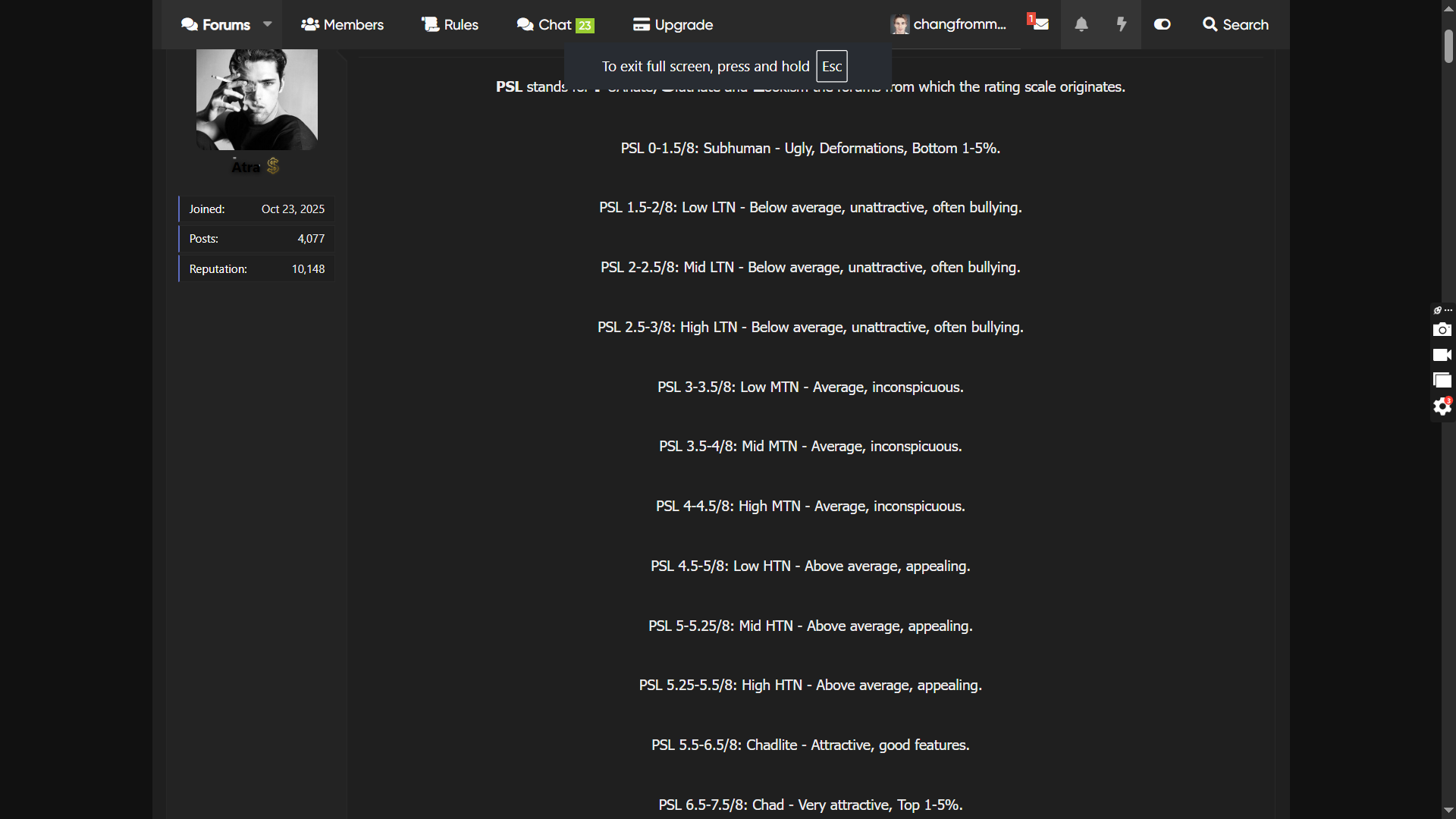The height and width of the screenshot is (819, 1456).
Task: Open the Search box
Action: (1235, 24)
